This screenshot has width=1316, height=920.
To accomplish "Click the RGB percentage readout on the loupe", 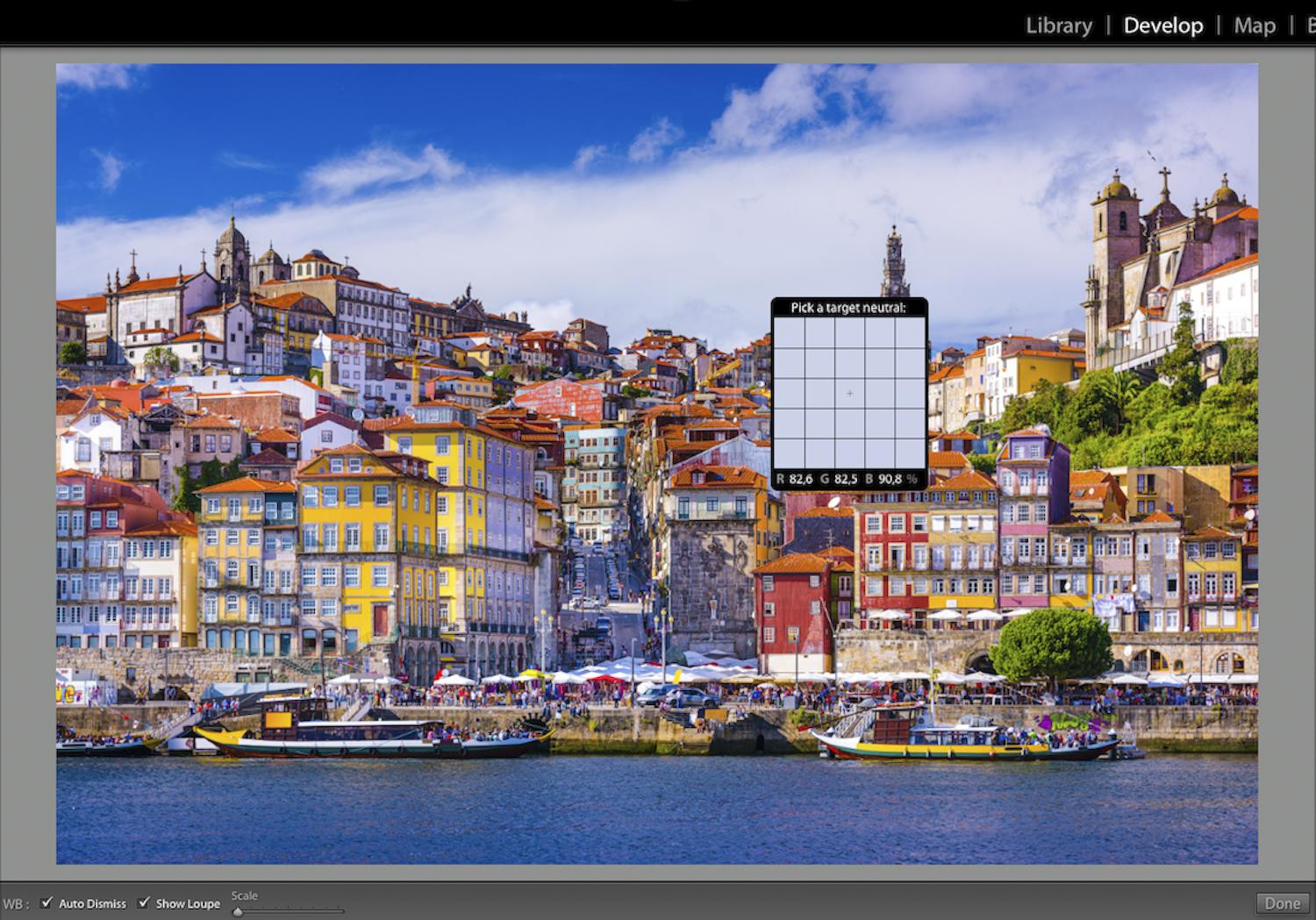I will coord(845,480).
